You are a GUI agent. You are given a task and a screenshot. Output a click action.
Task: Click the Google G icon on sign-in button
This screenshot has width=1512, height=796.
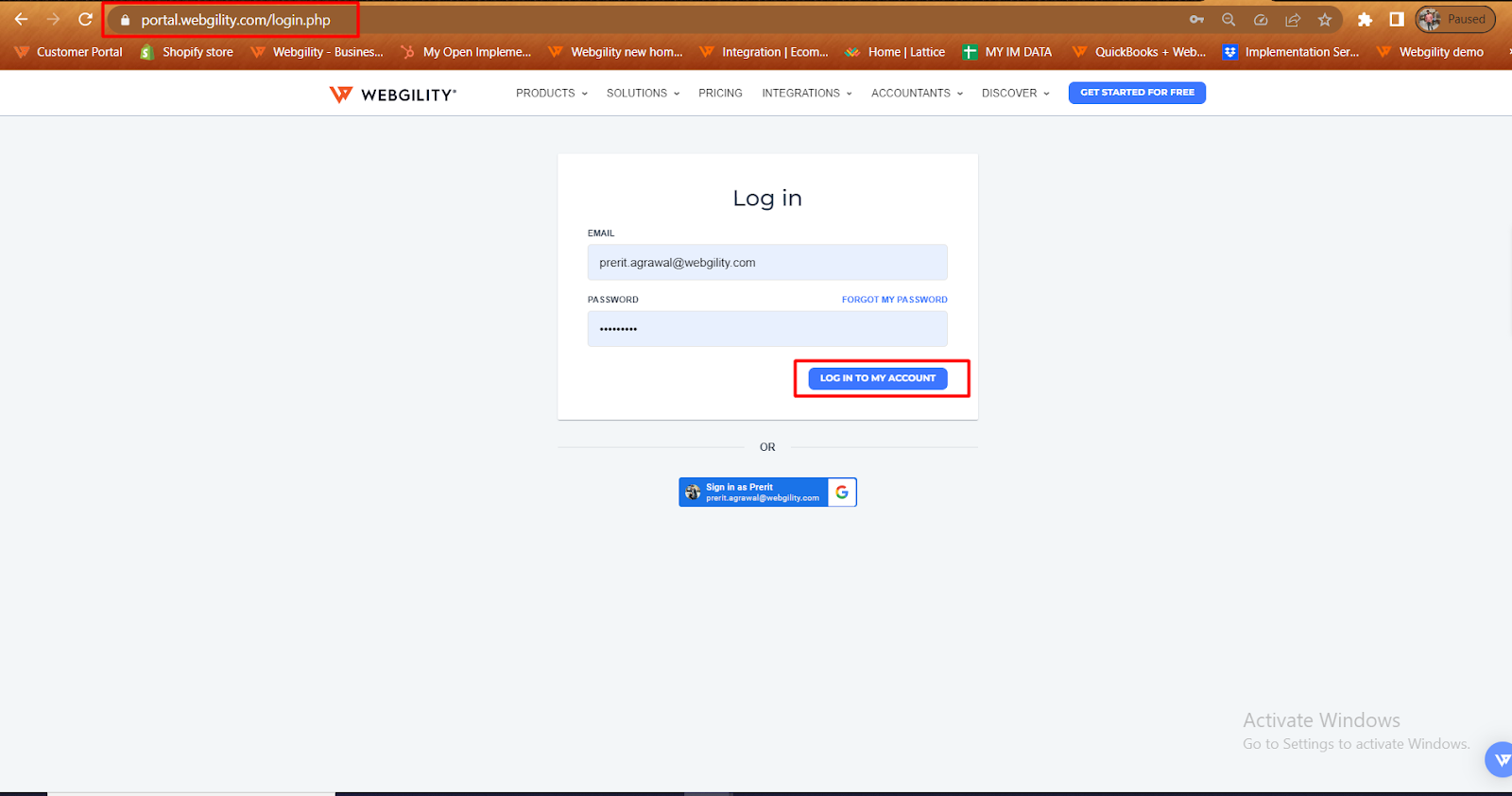click(842, 492)
